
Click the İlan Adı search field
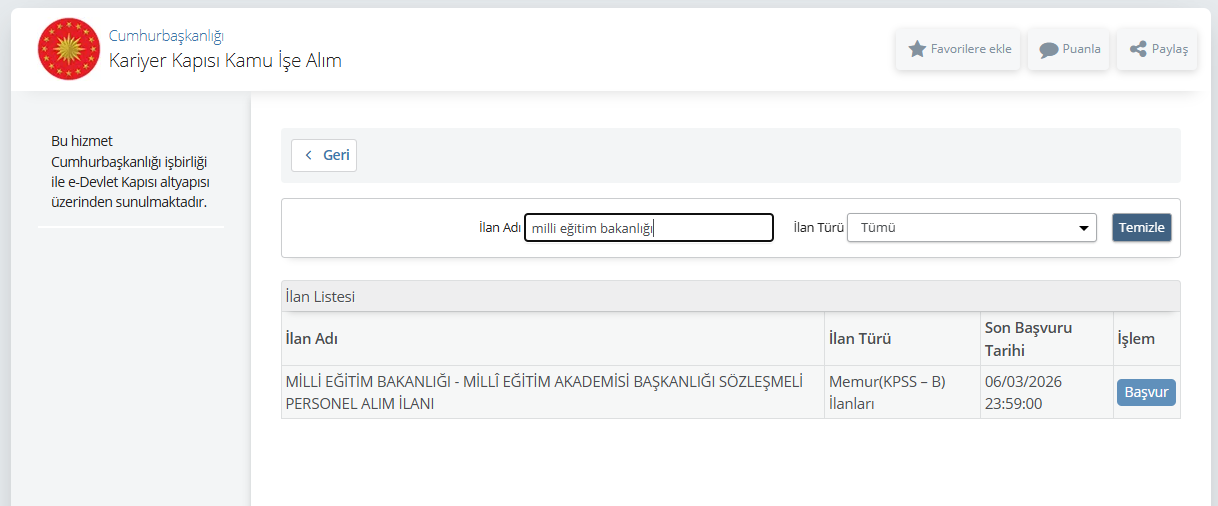[x=649, y=228]
